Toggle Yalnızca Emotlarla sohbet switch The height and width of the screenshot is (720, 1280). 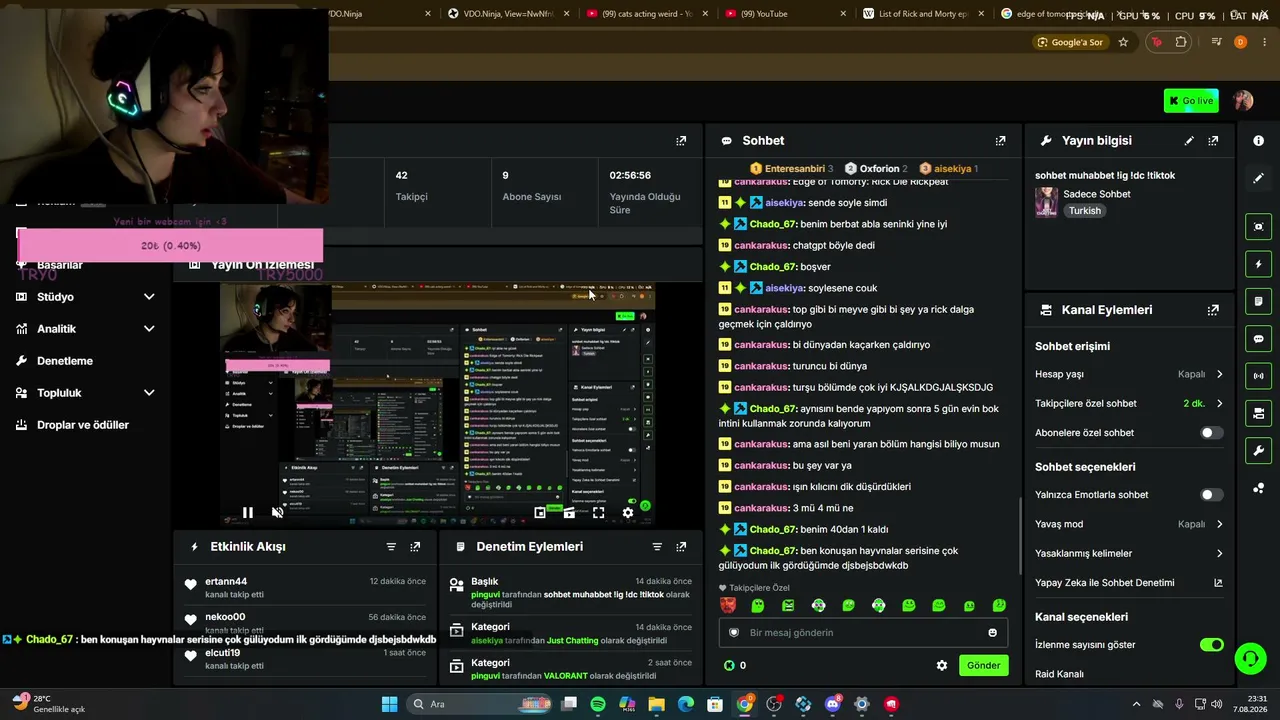click(x=1211, y=495)
